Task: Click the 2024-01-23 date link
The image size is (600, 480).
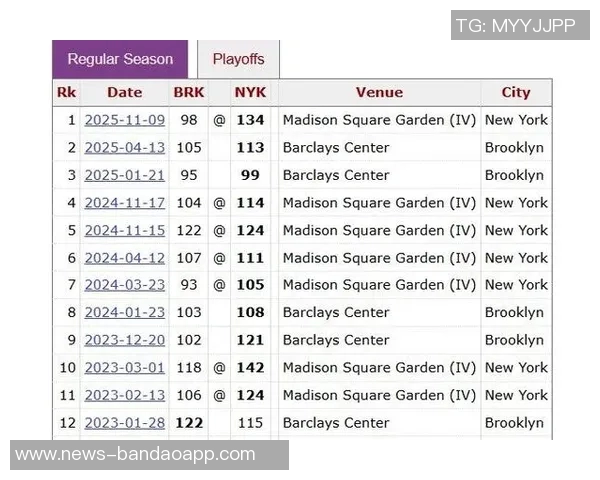Action: 124,313
